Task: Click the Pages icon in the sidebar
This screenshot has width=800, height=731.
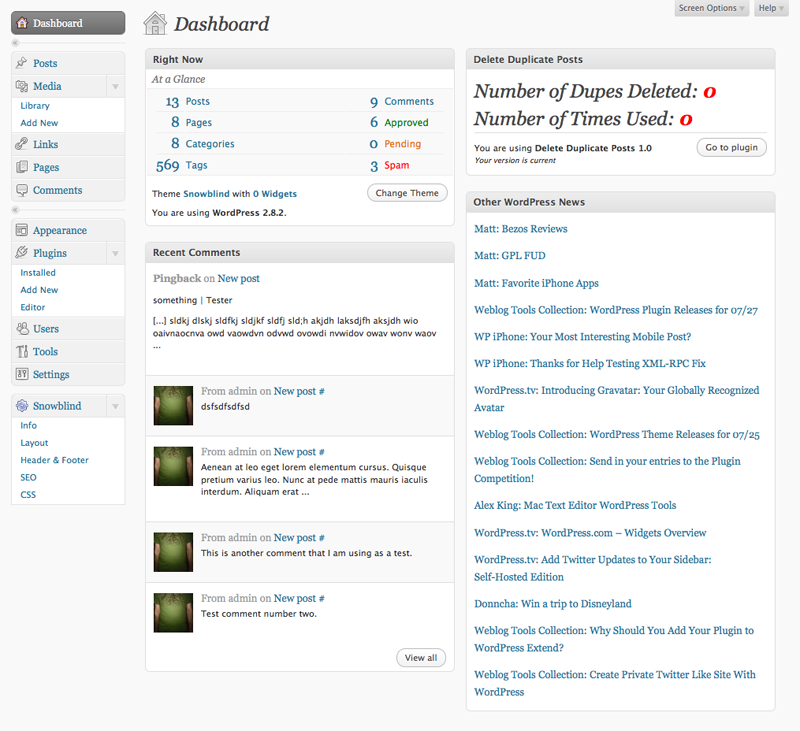Action: tap(21, 167)
